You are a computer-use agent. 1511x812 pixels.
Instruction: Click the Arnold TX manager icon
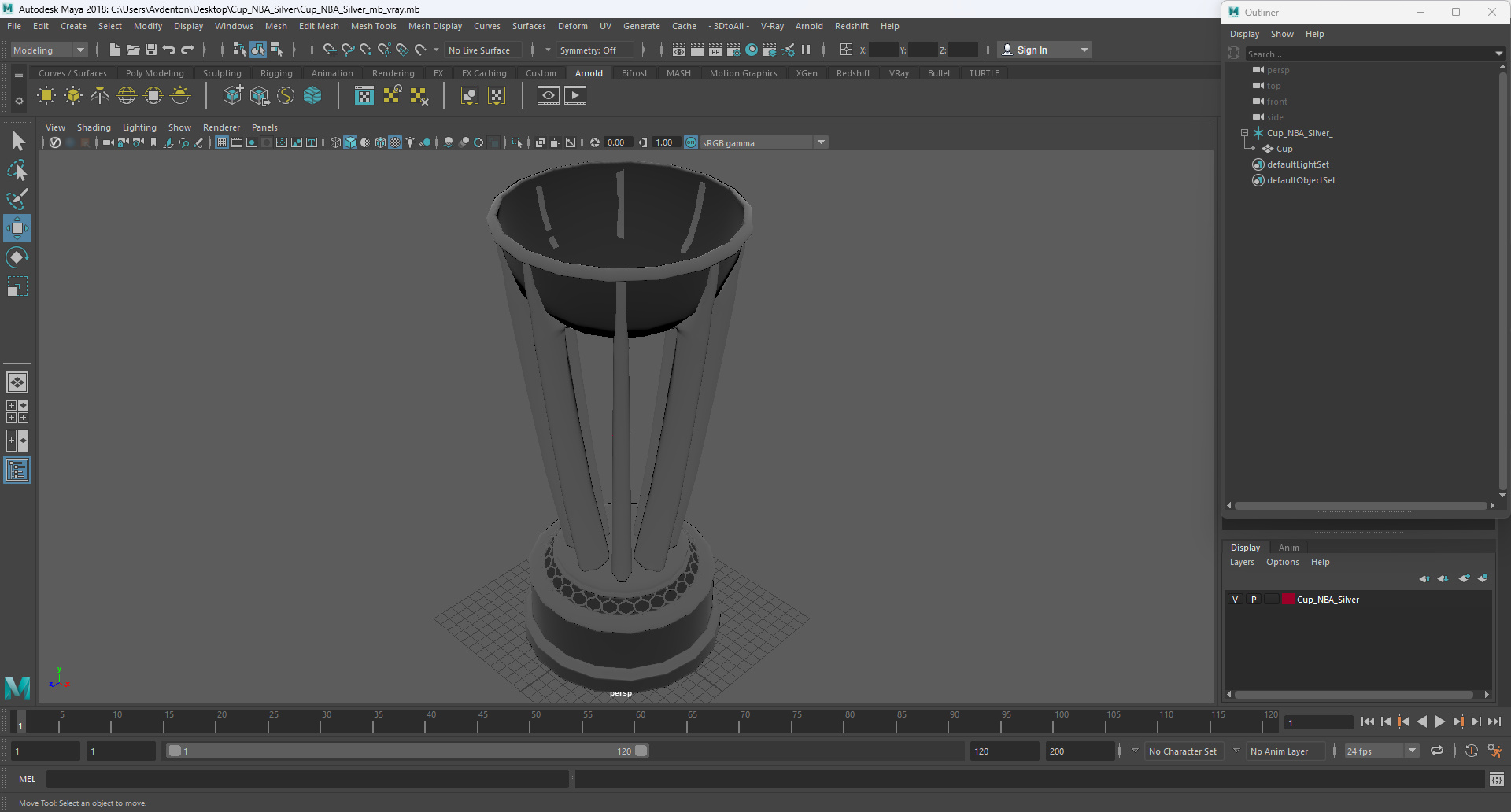click(364, 96)
